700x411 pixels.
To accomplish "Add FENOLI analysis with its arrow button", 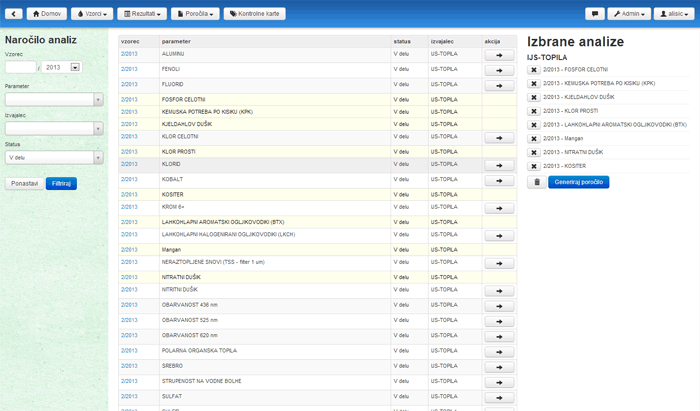I will tap(499, 71).
